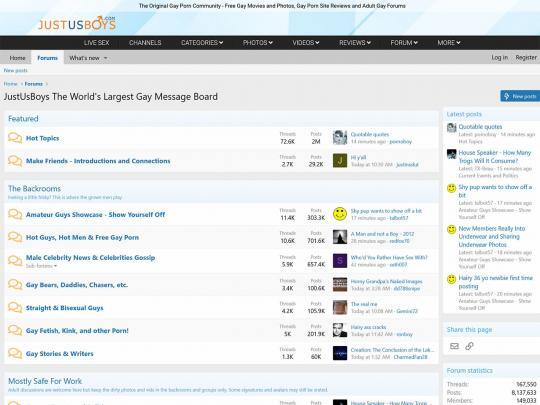Open the What's new dropdown arrow

[x=105, y=58]
